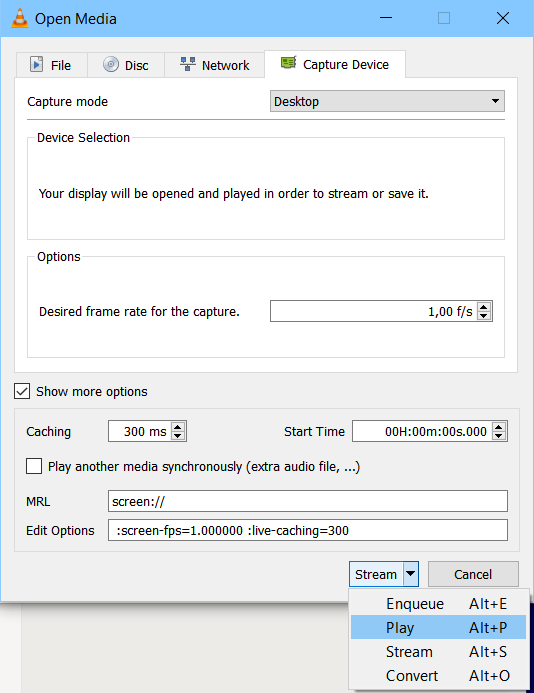Click the 'Your display will be opened' text
This screenshot has width=534, height=693.
(233, 194)
